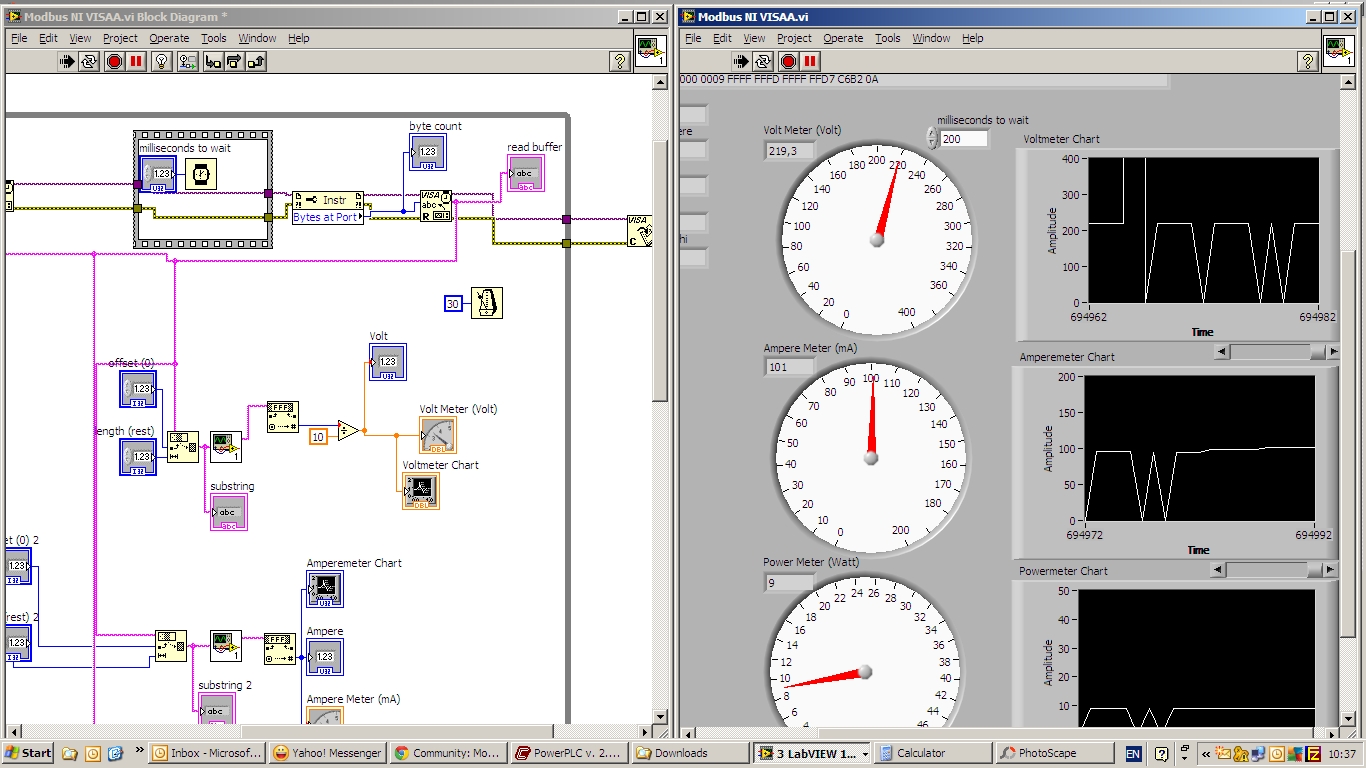The width and height of the screenshot is (1366, 768).
Task: Switch to Yahoo! Messenger taskbar button
Action: coord(328,753)
